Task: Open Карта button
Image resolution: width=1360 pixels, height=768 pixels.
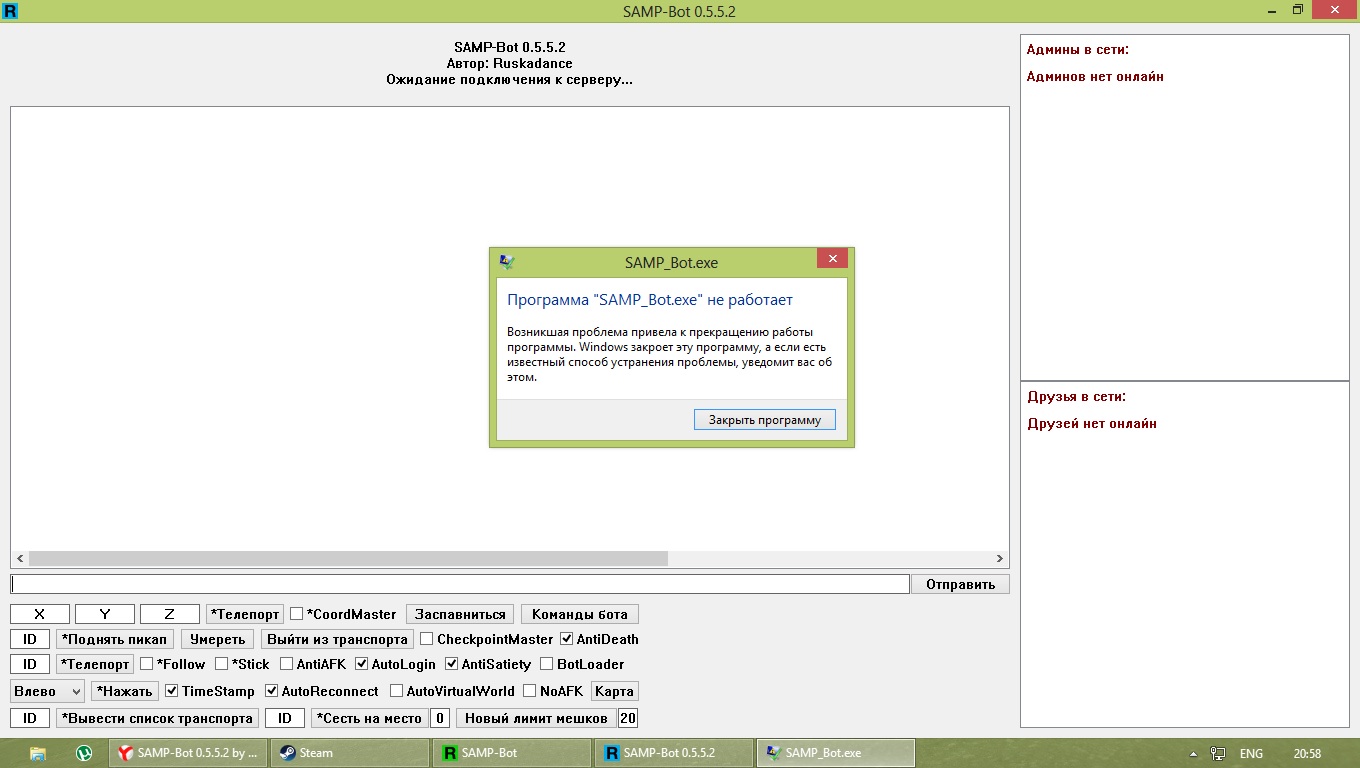Action: pos(615,691)
